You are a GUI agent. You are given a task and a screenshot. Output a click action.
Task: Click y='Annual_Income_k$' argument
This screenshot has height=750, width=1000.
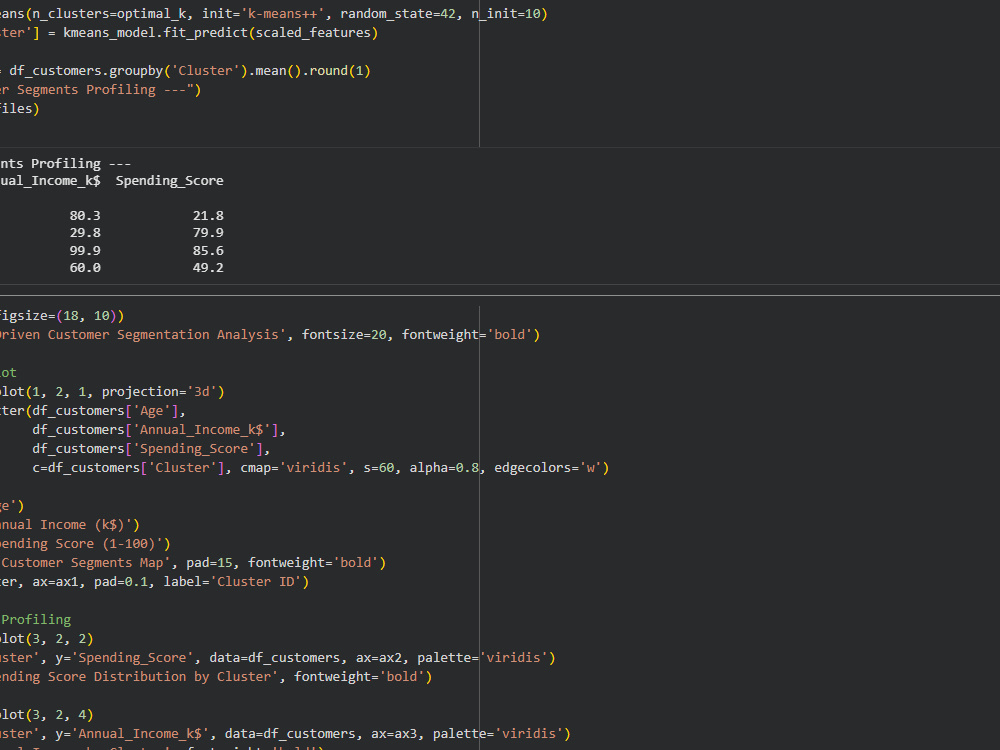point(133,734)
